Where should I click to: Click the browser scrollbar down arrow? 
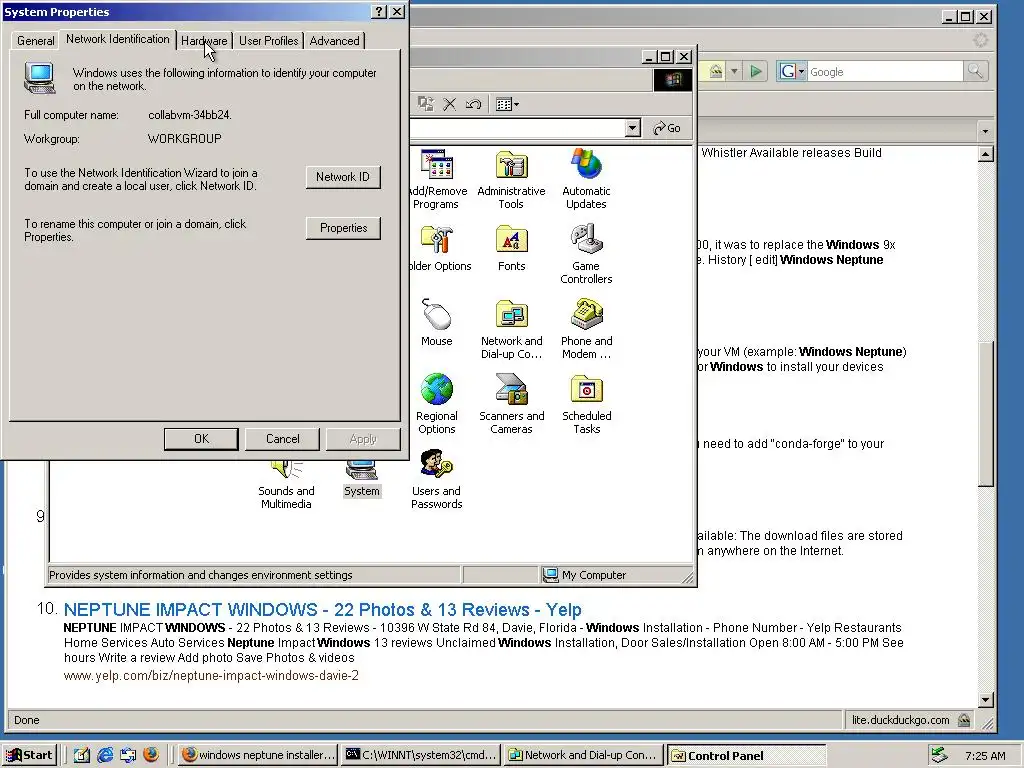tap(985, 700)
